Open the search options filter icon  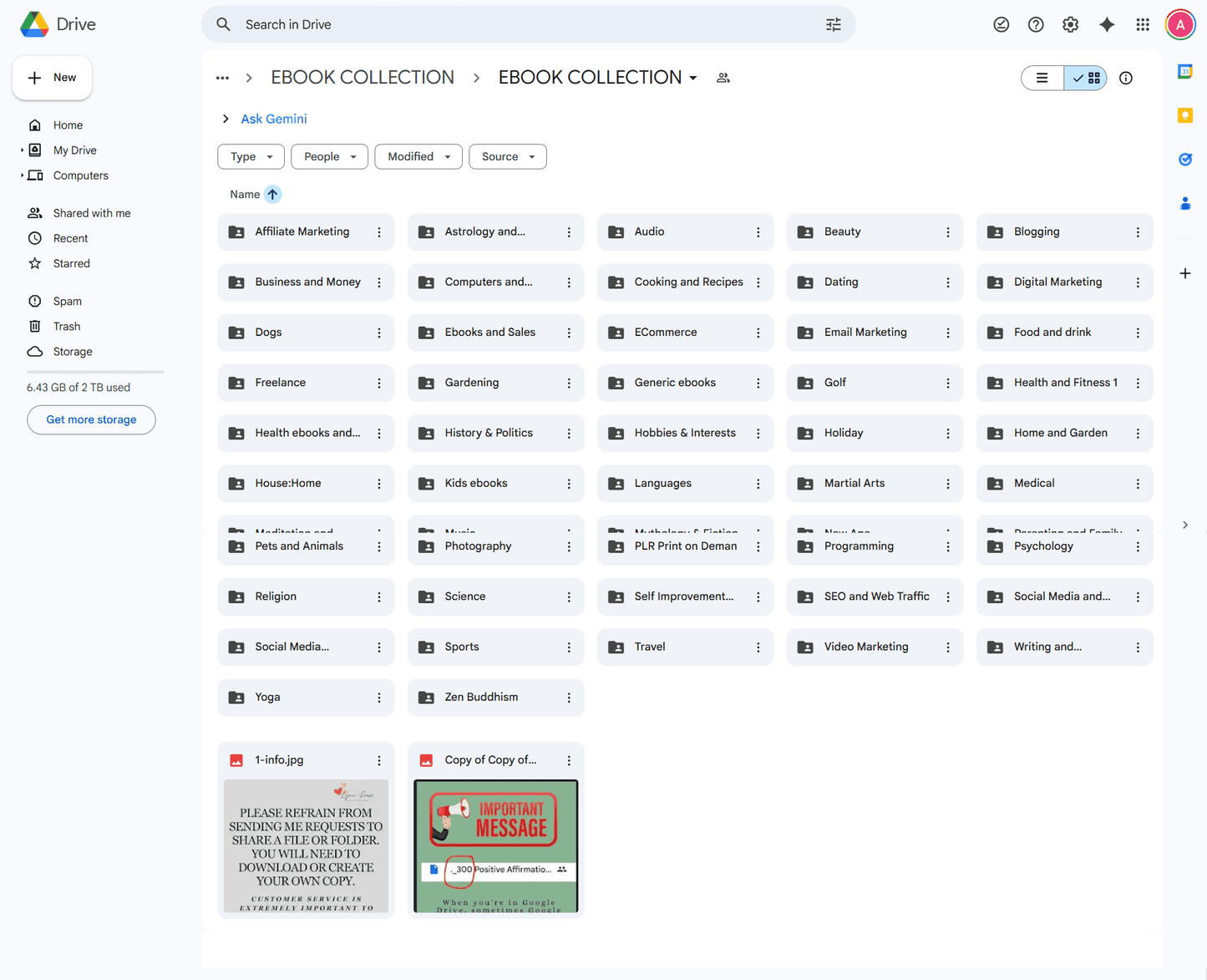click(x=833, y=25)
